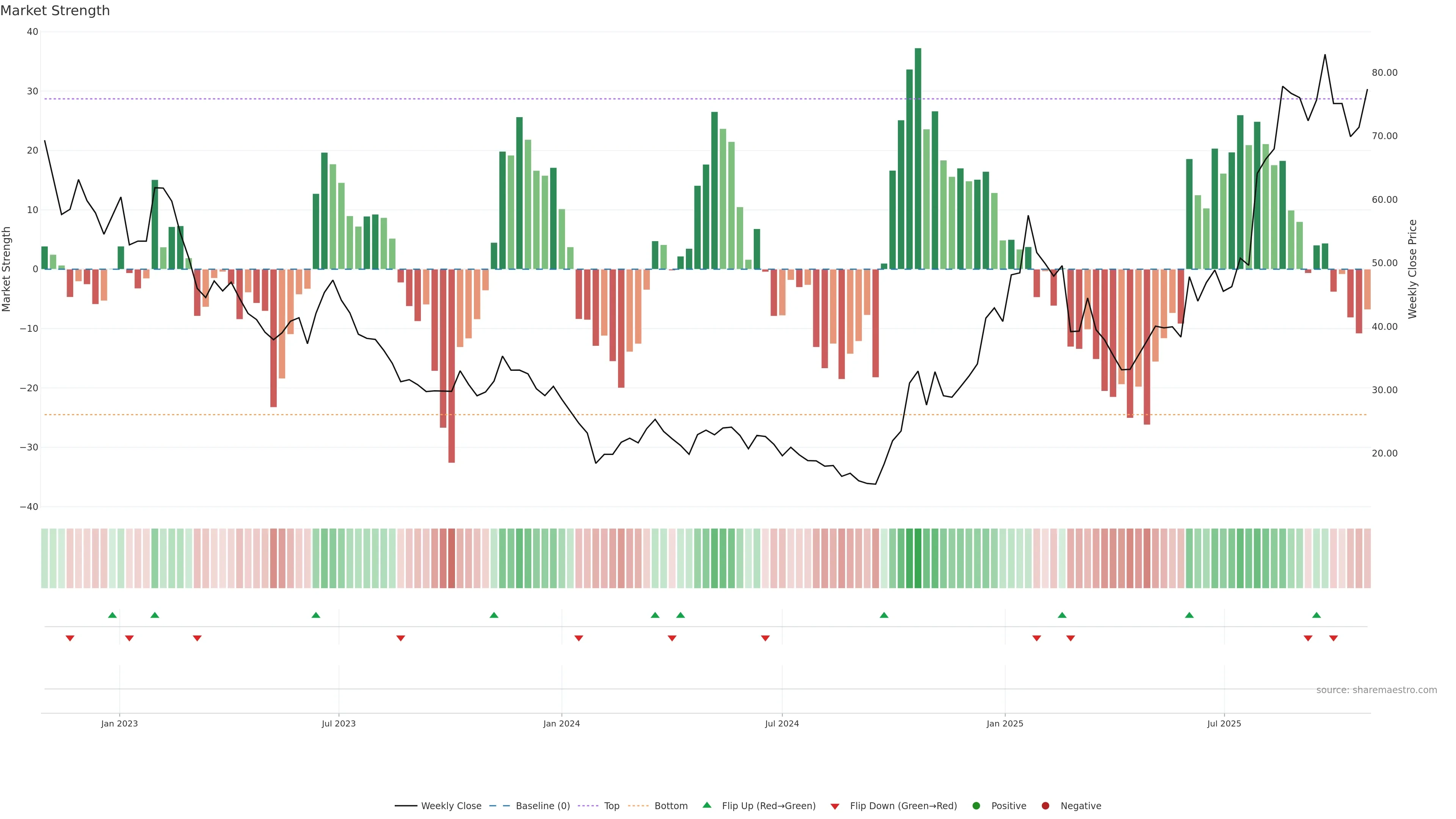The image size is (1456, 819).
Task: Click the Flip Up green triangle legend icon
Action: (x=706, y=805)
